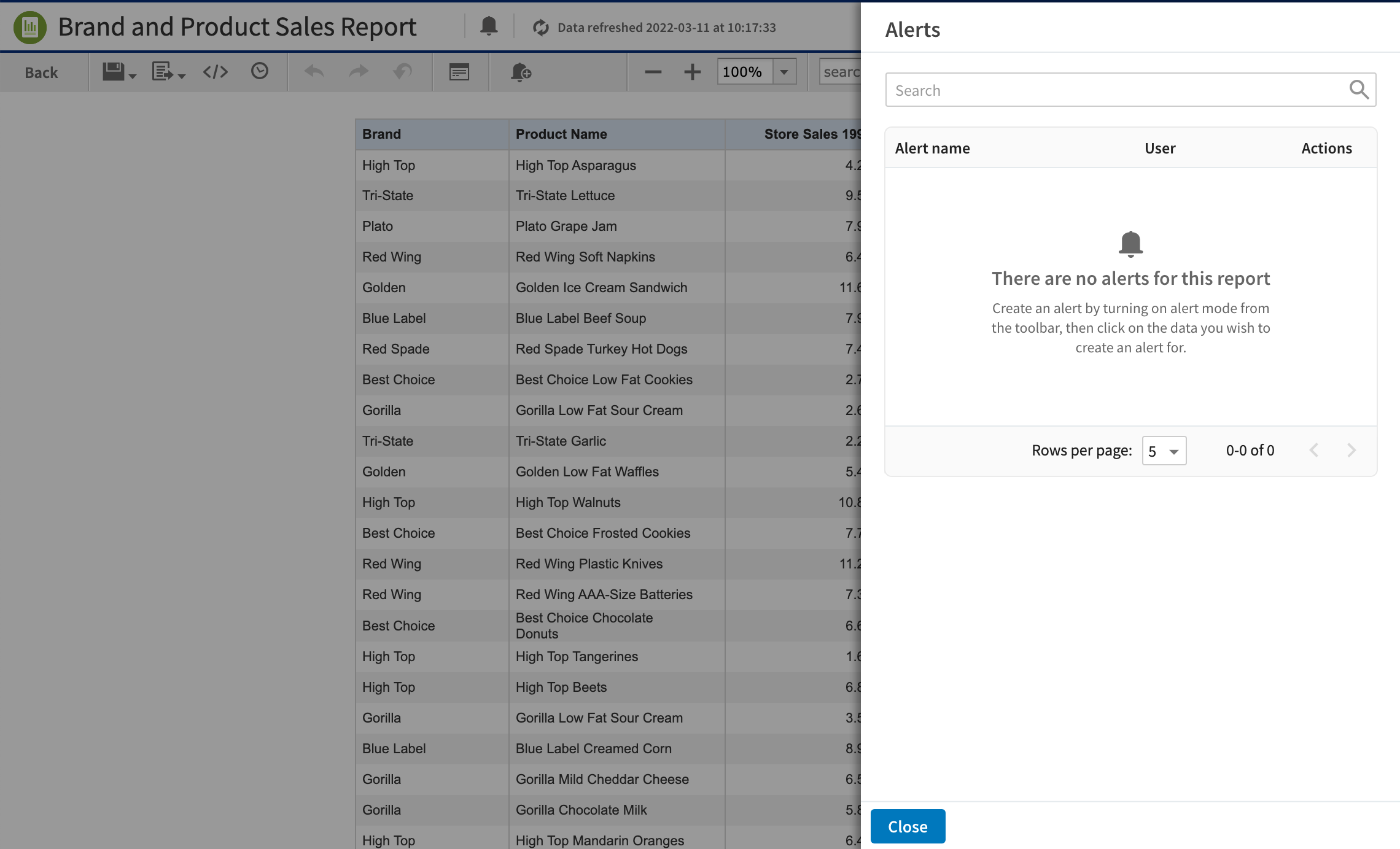1400x849 pixels.
Task: Select Golden Low Fat Waffles cell
Action: [x=616, y=471]
